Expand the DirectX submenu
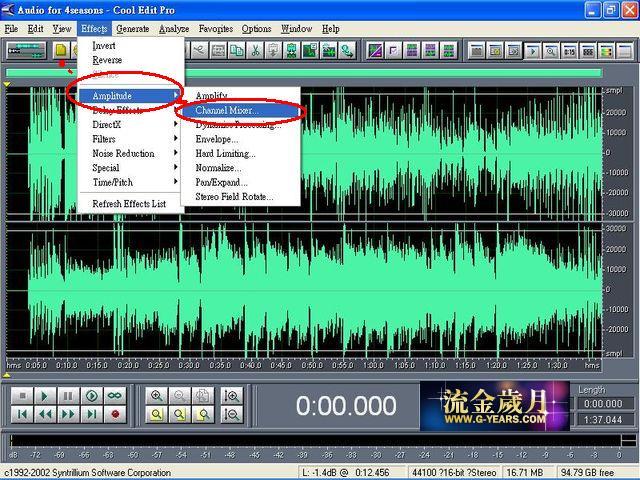This screenshot has height=480, width=640. [x=131, y=125]
